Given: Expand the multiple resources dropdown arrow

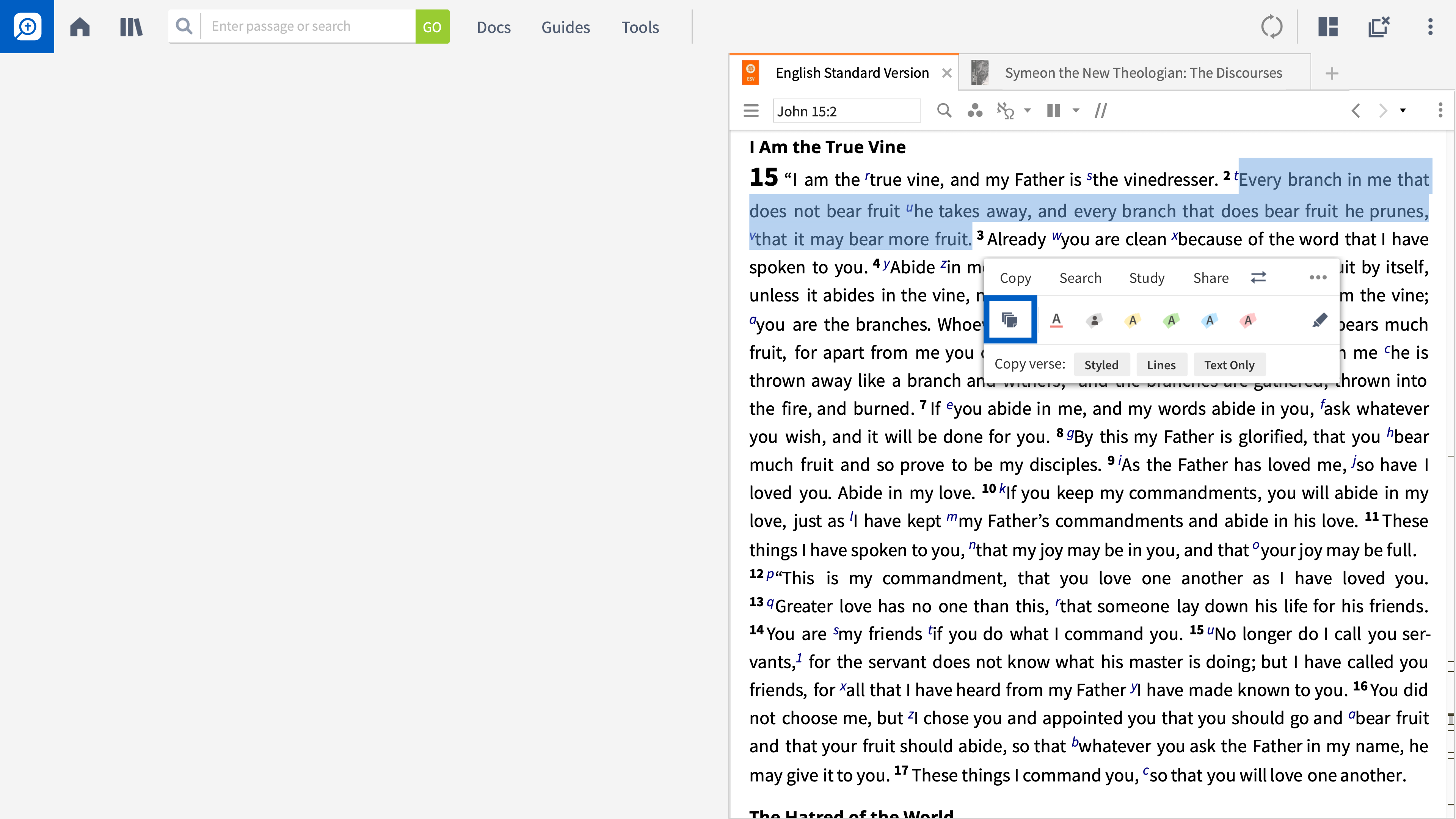Looking at the screenshot, I should tap(1076, 111).
